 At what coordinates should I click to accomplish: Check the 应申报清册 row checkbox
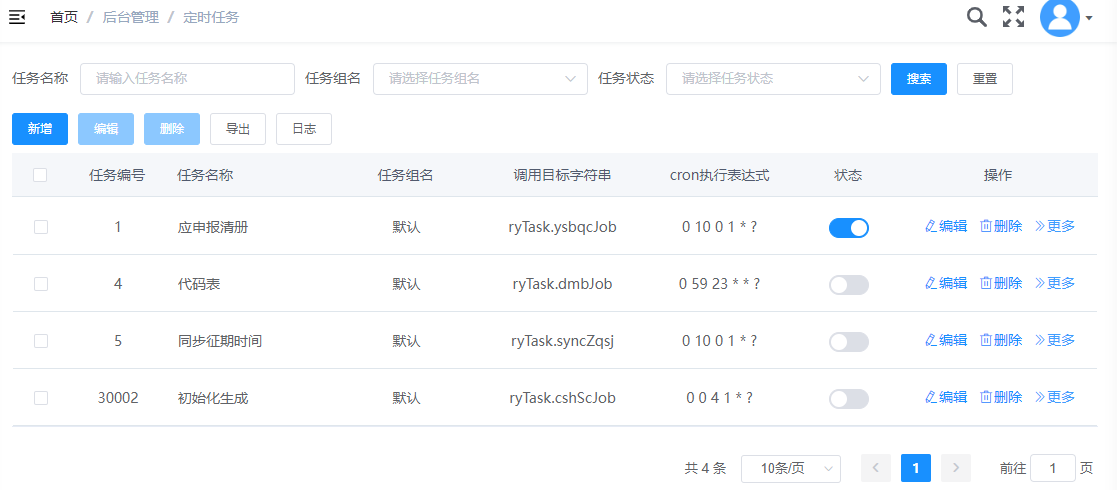(41, 227)
